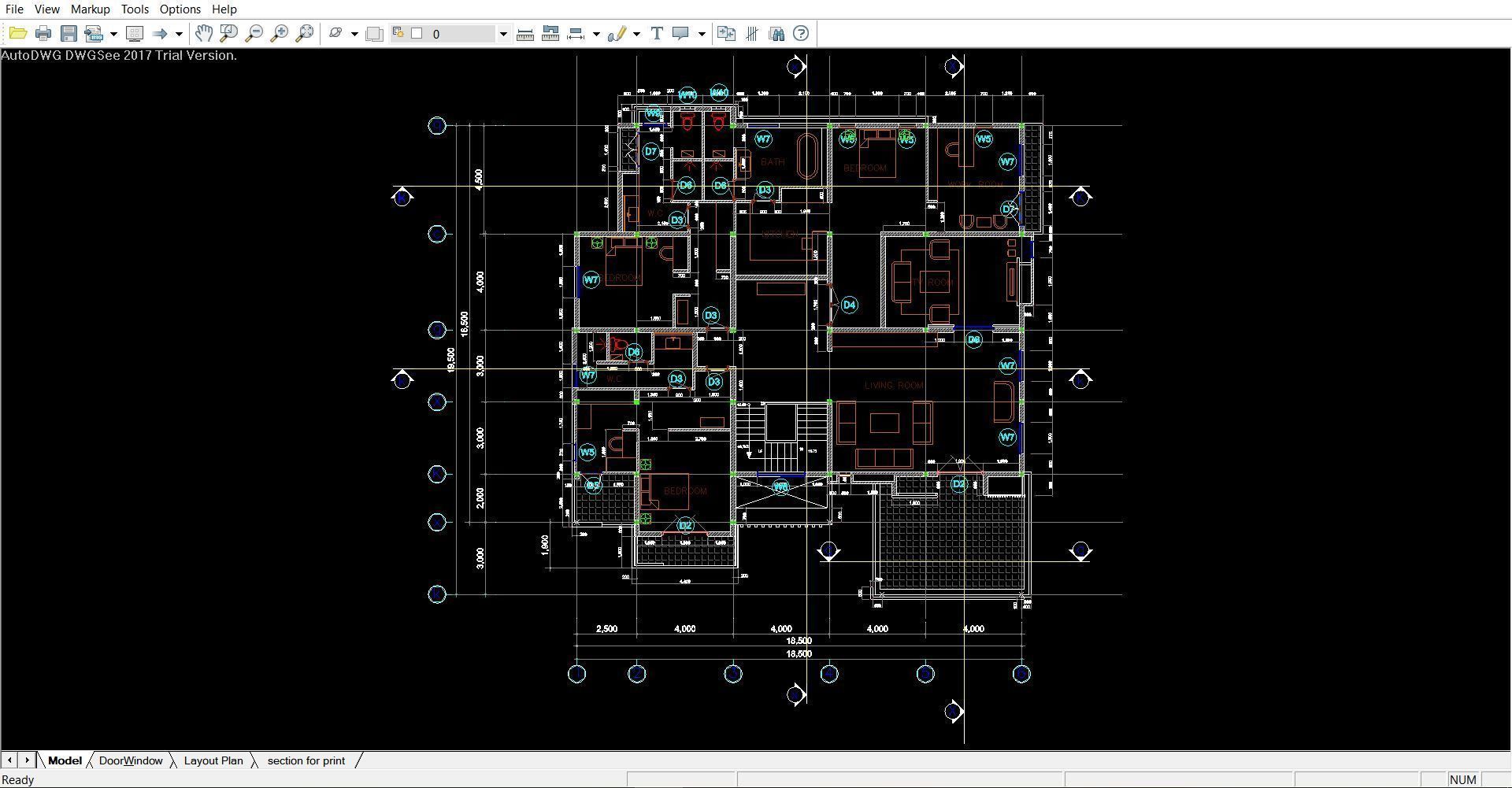The width and height of the screenshot is (1512, 788).
Task: Click the blue forward arrow icon
Action: coord(160,33)
